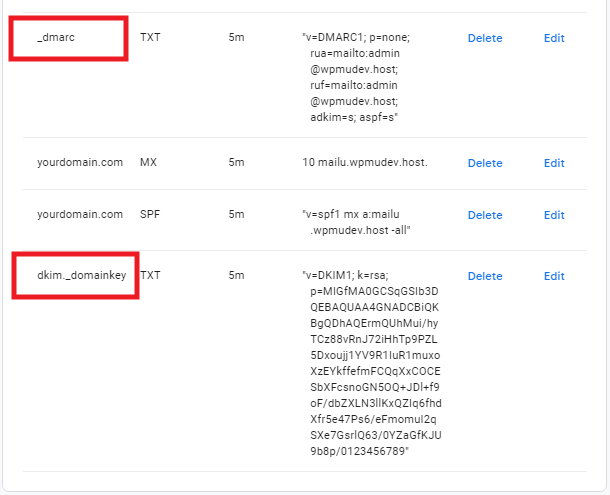Click yourdomain.com in the MX row
This screenshot has height=495, width=610.
[80, 162]
